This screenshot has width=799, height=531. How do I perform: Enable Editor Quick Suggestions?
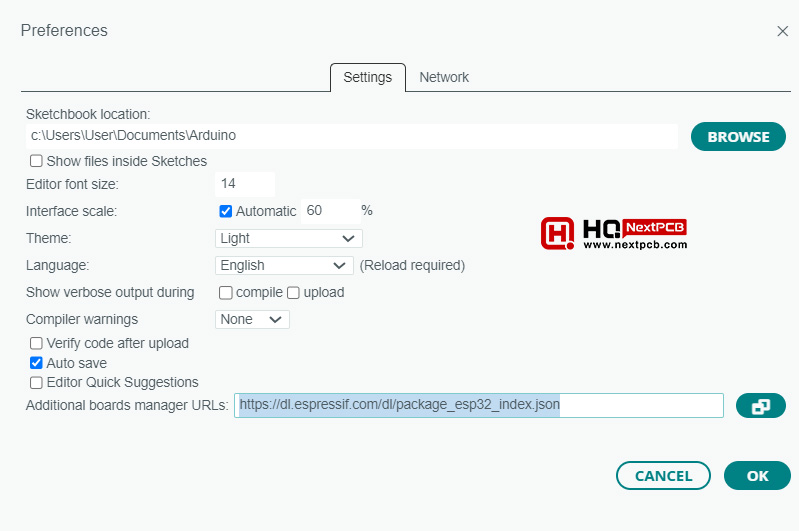[37, 382]
